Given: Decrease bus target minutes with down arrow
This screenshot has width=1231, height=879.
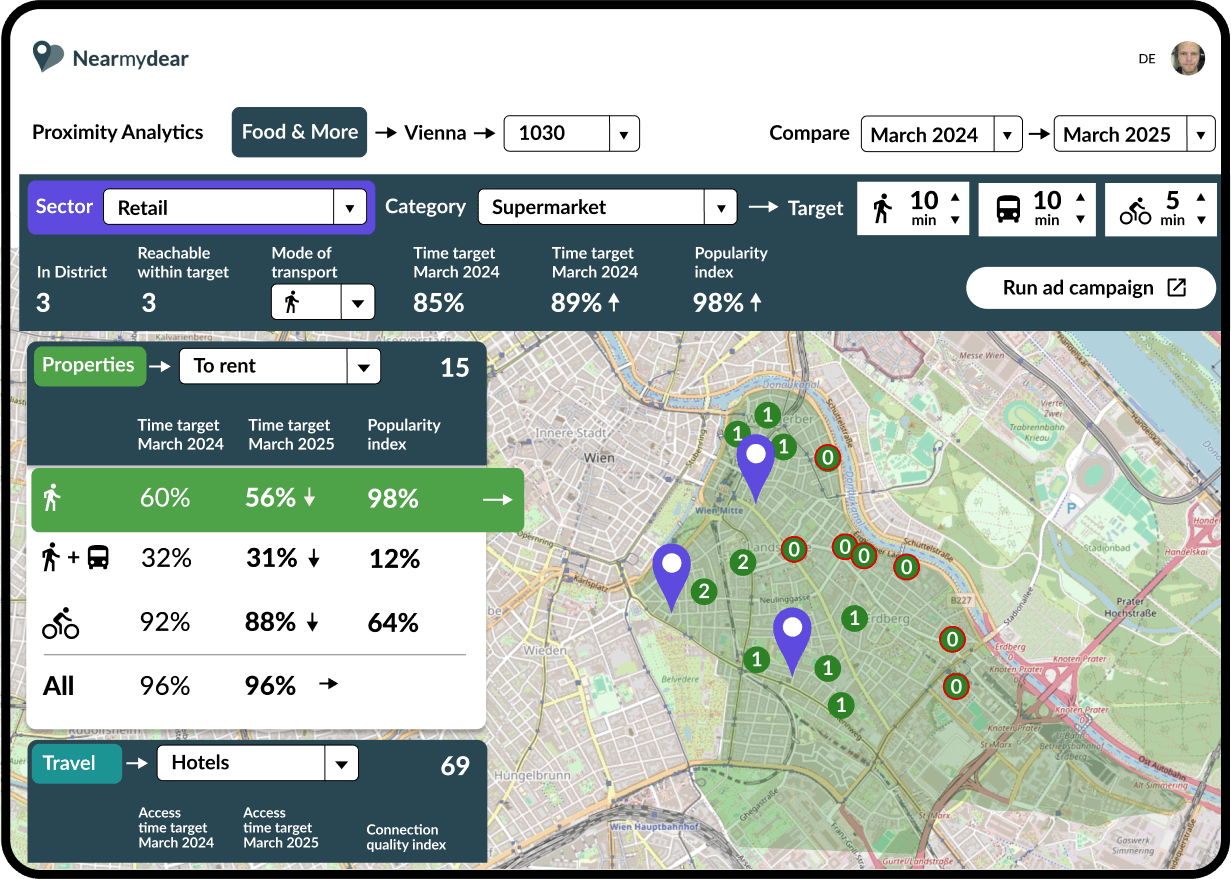Looking at the screenshot, I should (1080, 221).
